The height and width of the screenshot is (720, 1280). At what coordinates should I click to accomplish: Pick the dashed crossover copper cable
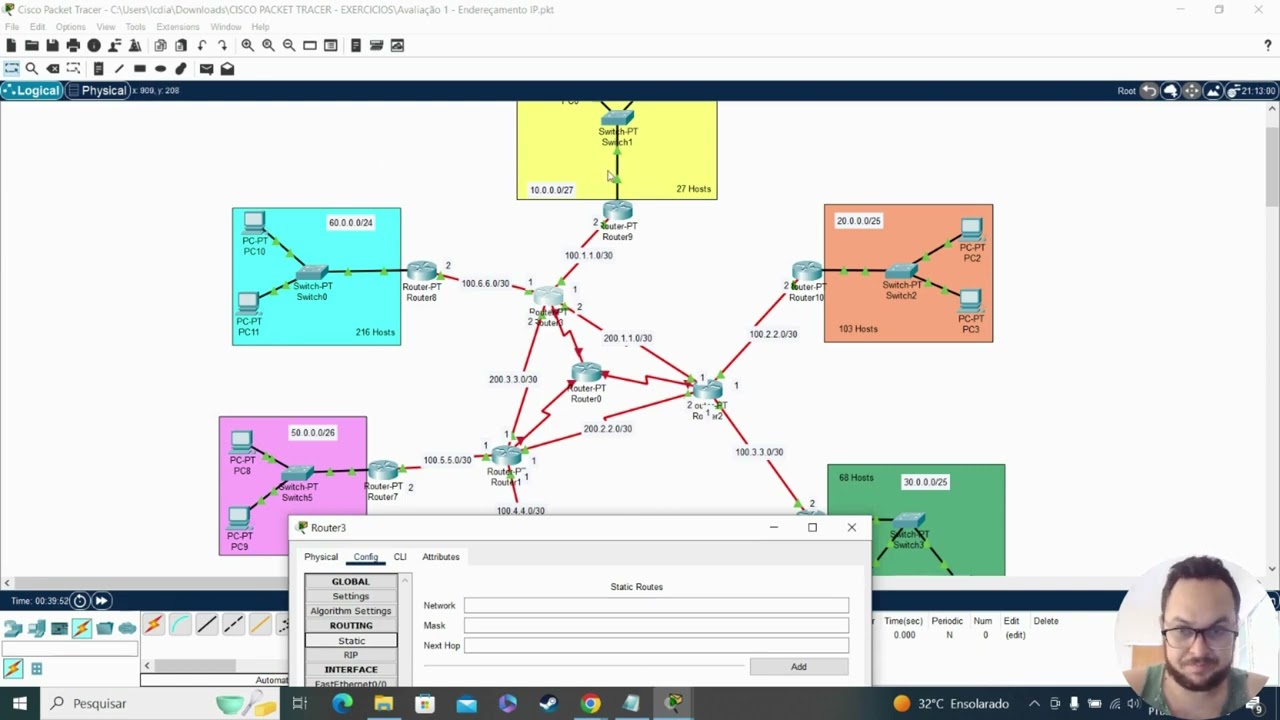[233, 625]
